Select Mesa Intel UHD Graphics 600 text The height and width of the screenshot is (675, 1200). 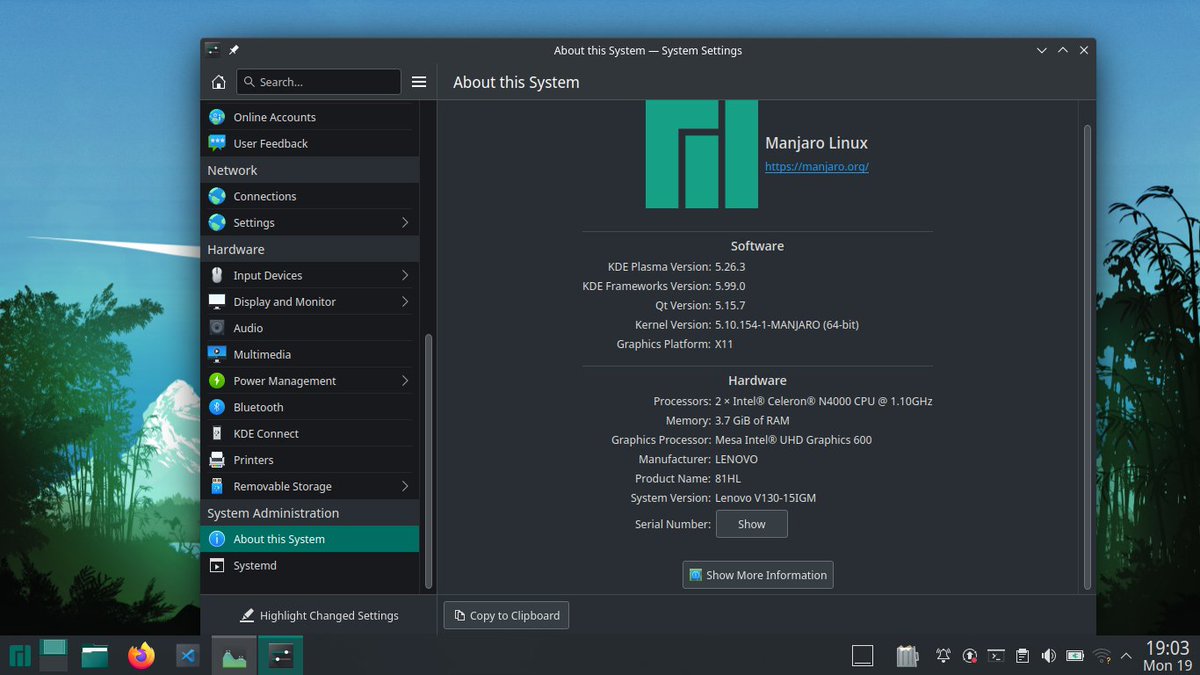[x=793, y=440]
